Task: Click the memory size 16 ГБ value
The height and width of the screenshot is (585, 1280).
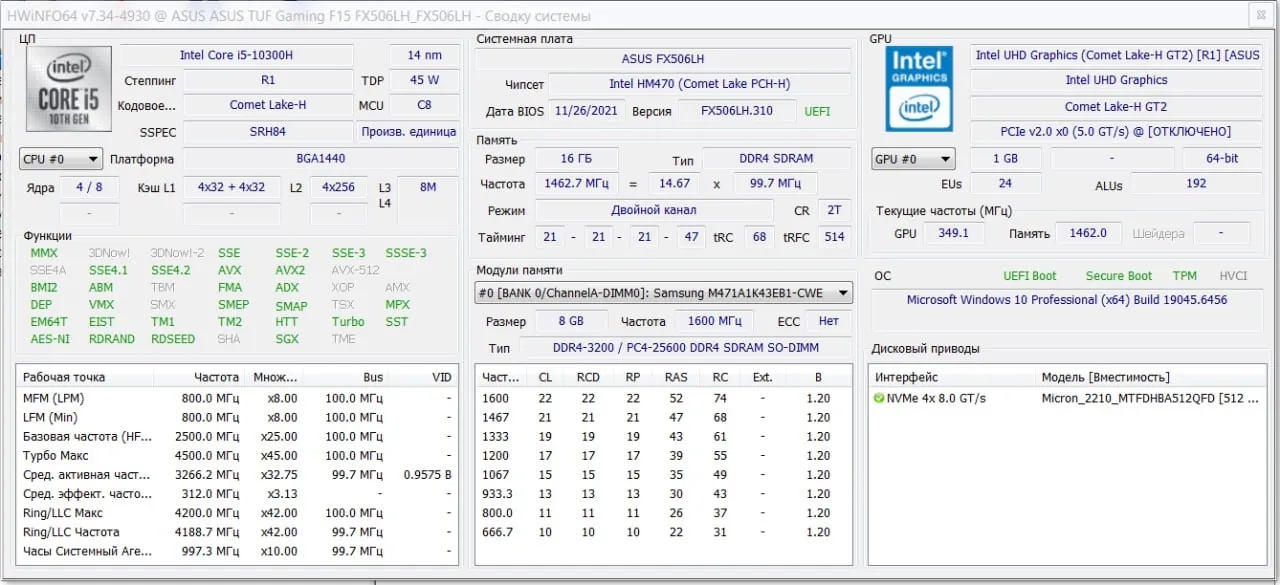Action: point(576,159)
